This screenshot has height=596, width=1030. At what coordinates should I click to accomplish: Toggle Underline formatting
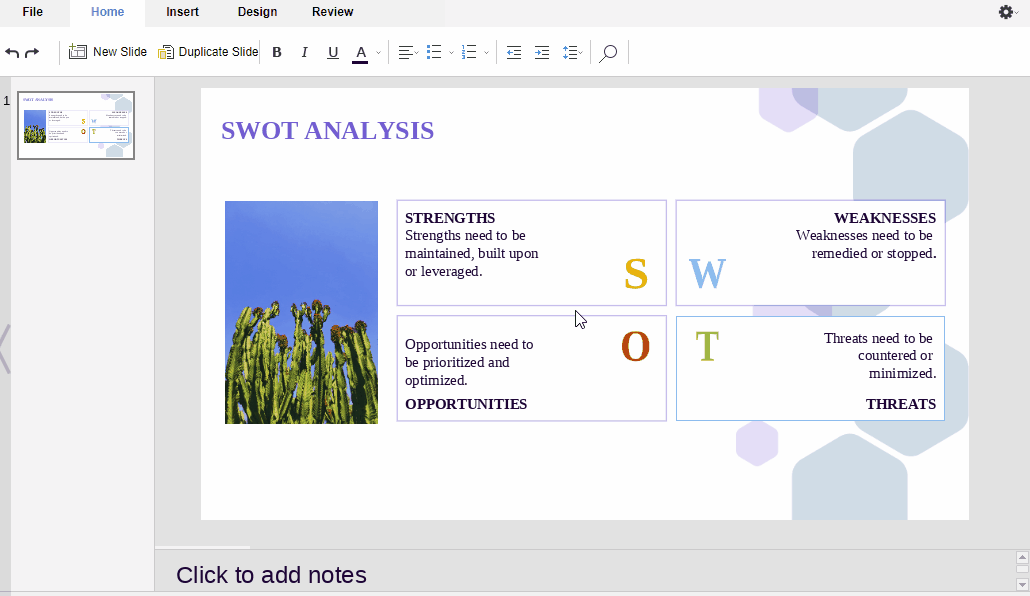(333, 53)
